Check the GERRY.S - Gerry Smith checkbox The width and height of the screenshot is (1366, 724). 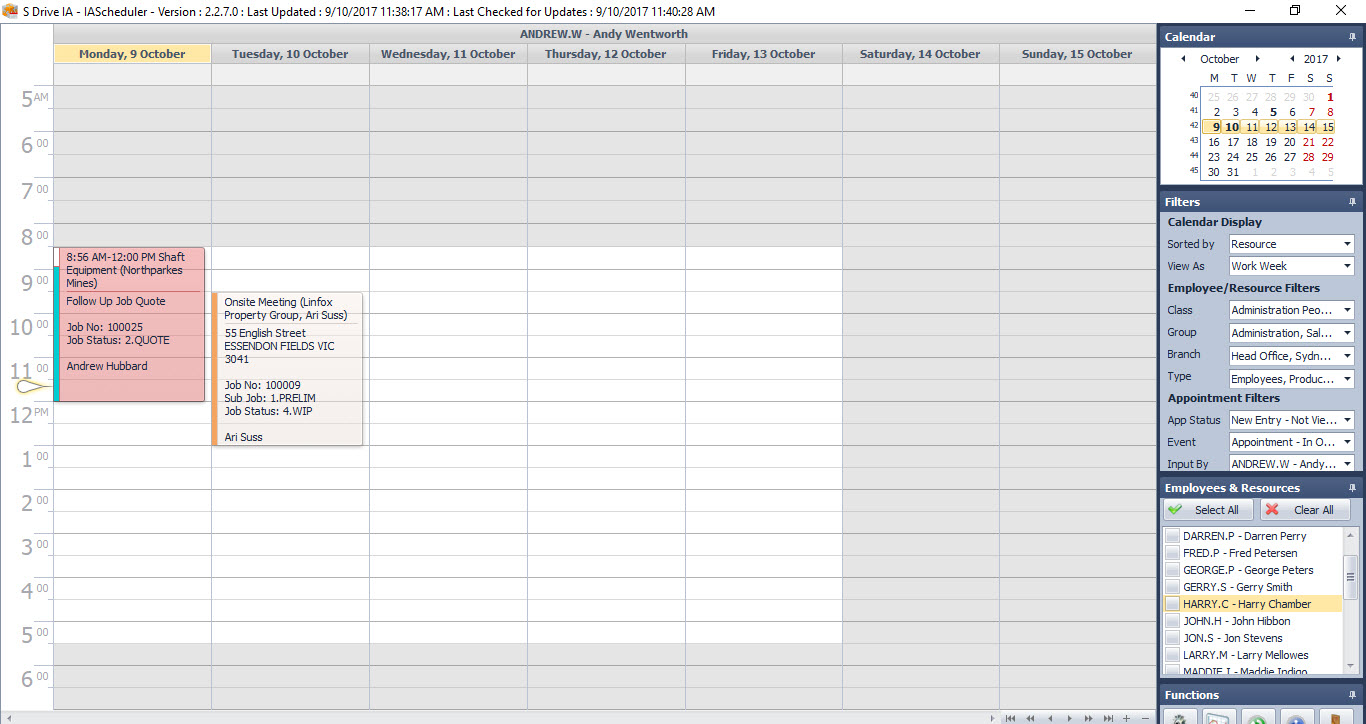pyautogui.click(x=1173, y=587)
